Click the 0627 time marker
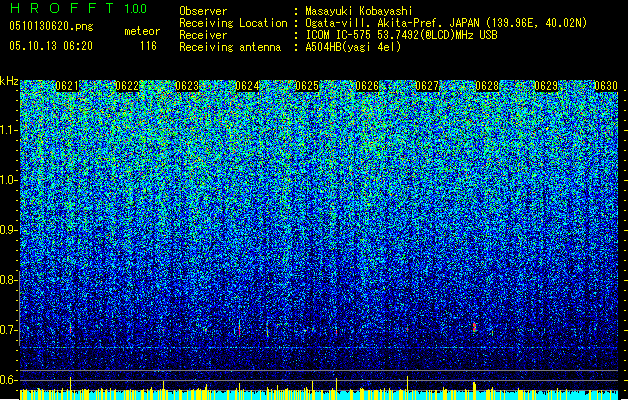Image resolution: width=629 pixels, height=400 pixels. tap(427, 86)
